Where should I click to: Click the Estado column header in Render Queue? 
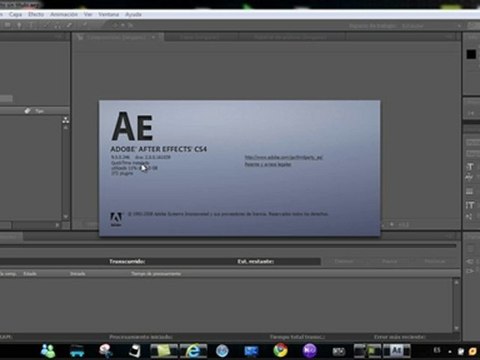click(30, 274)
